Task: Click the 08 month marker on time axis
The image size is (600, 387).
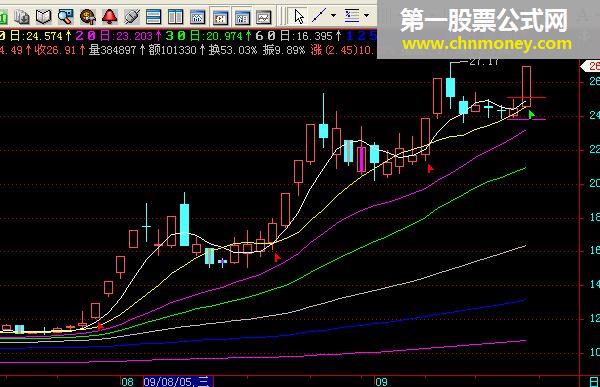Action: (127, 382)
